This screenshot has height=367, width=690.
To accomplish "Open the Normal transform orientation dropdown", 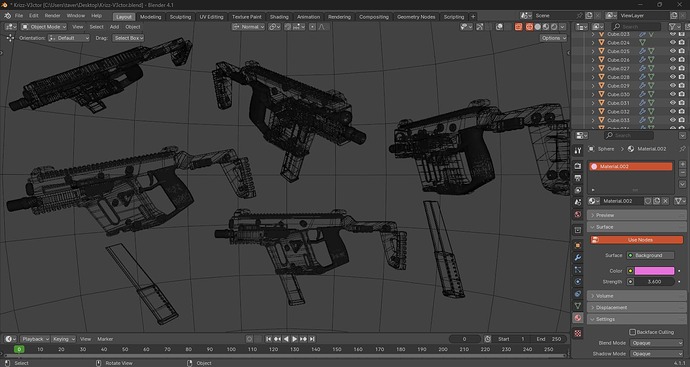I will coord(249,27).
